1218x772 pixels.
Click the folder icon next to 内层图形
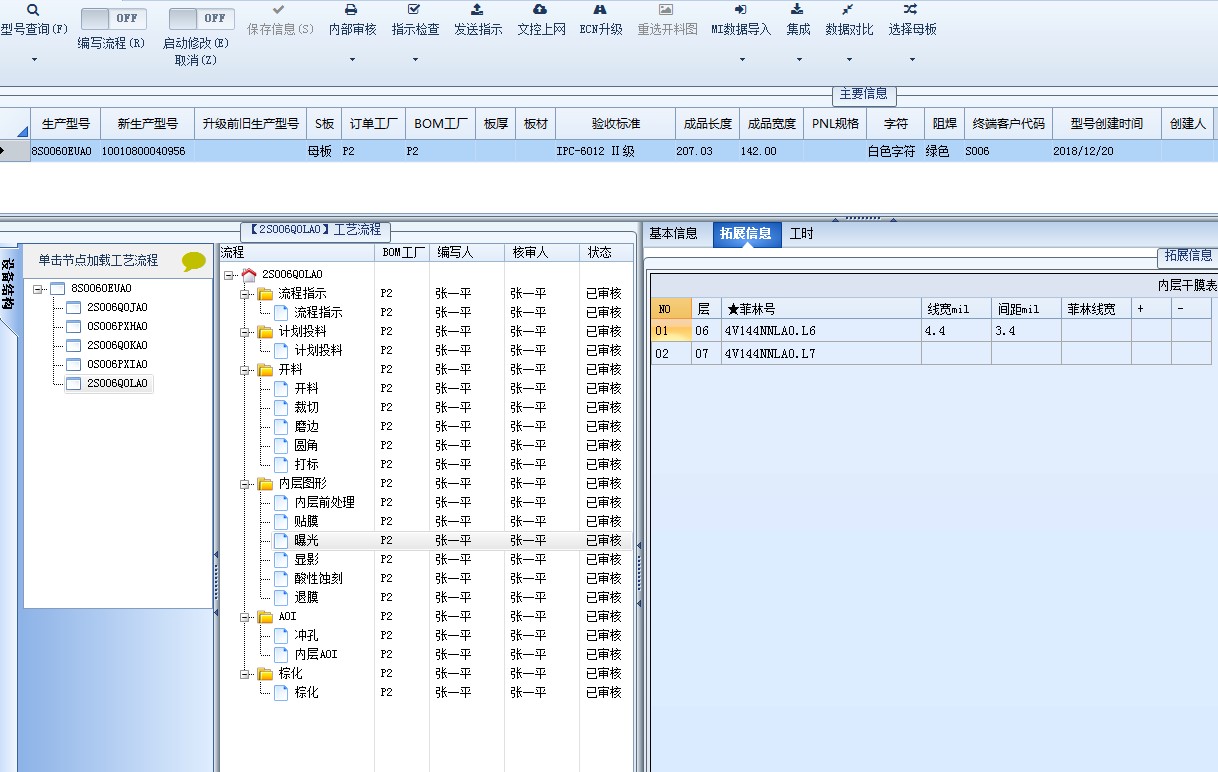pos(265,483)
